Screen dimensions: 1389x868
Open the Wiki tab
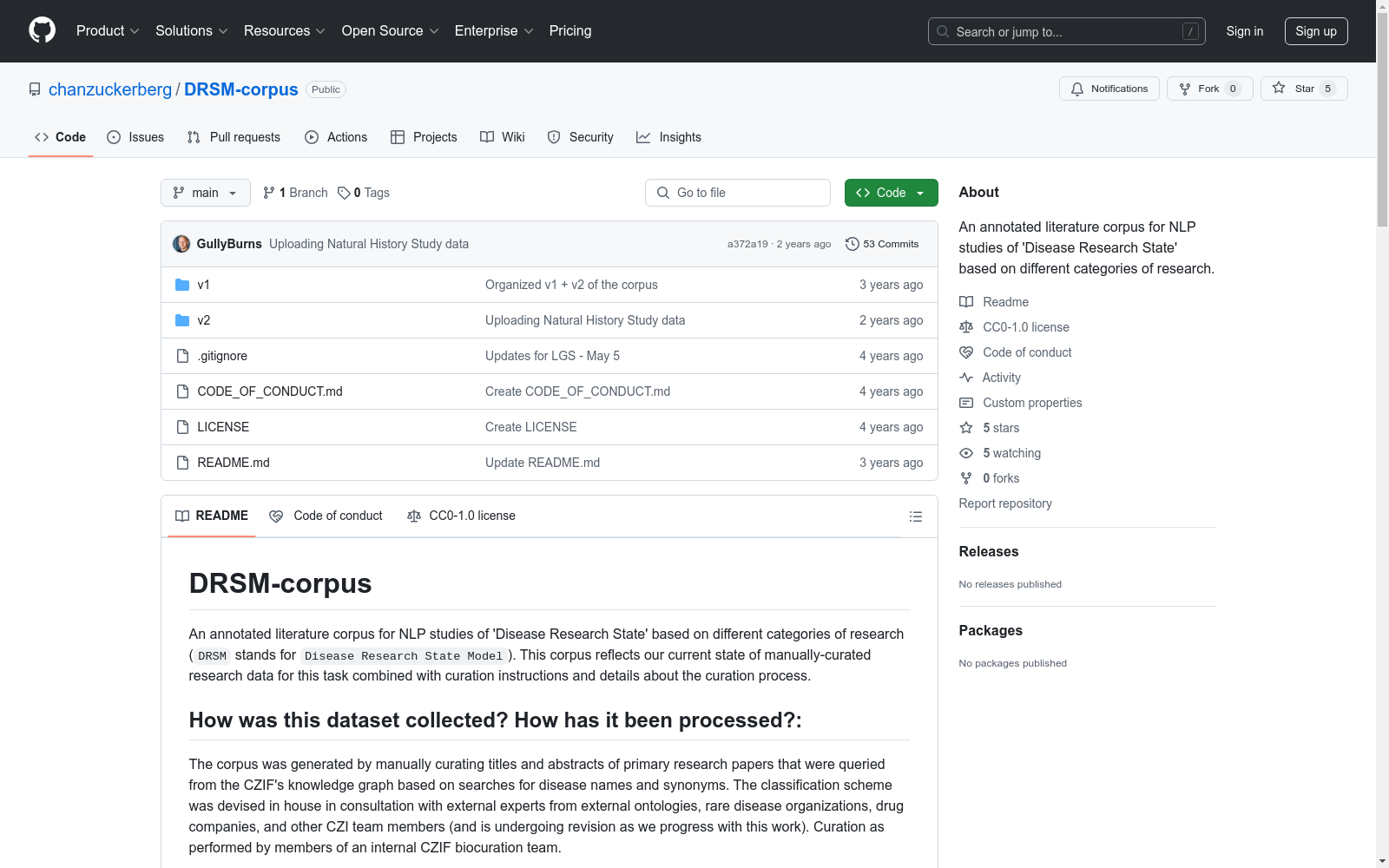(x=503, y=137)
